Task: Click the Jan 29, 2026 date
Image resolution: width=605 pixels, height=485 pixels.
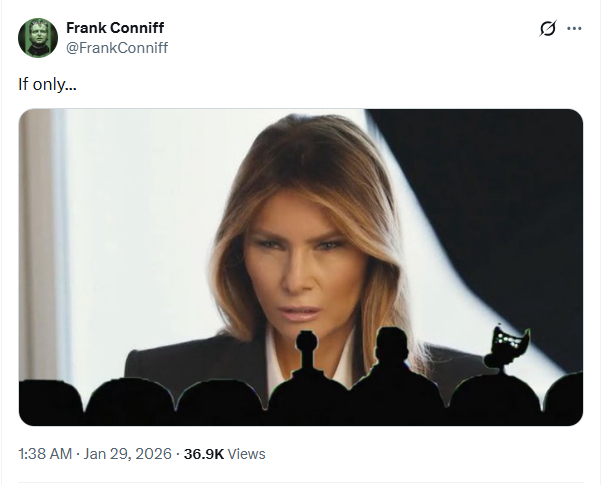Action: tap(128, 453)
